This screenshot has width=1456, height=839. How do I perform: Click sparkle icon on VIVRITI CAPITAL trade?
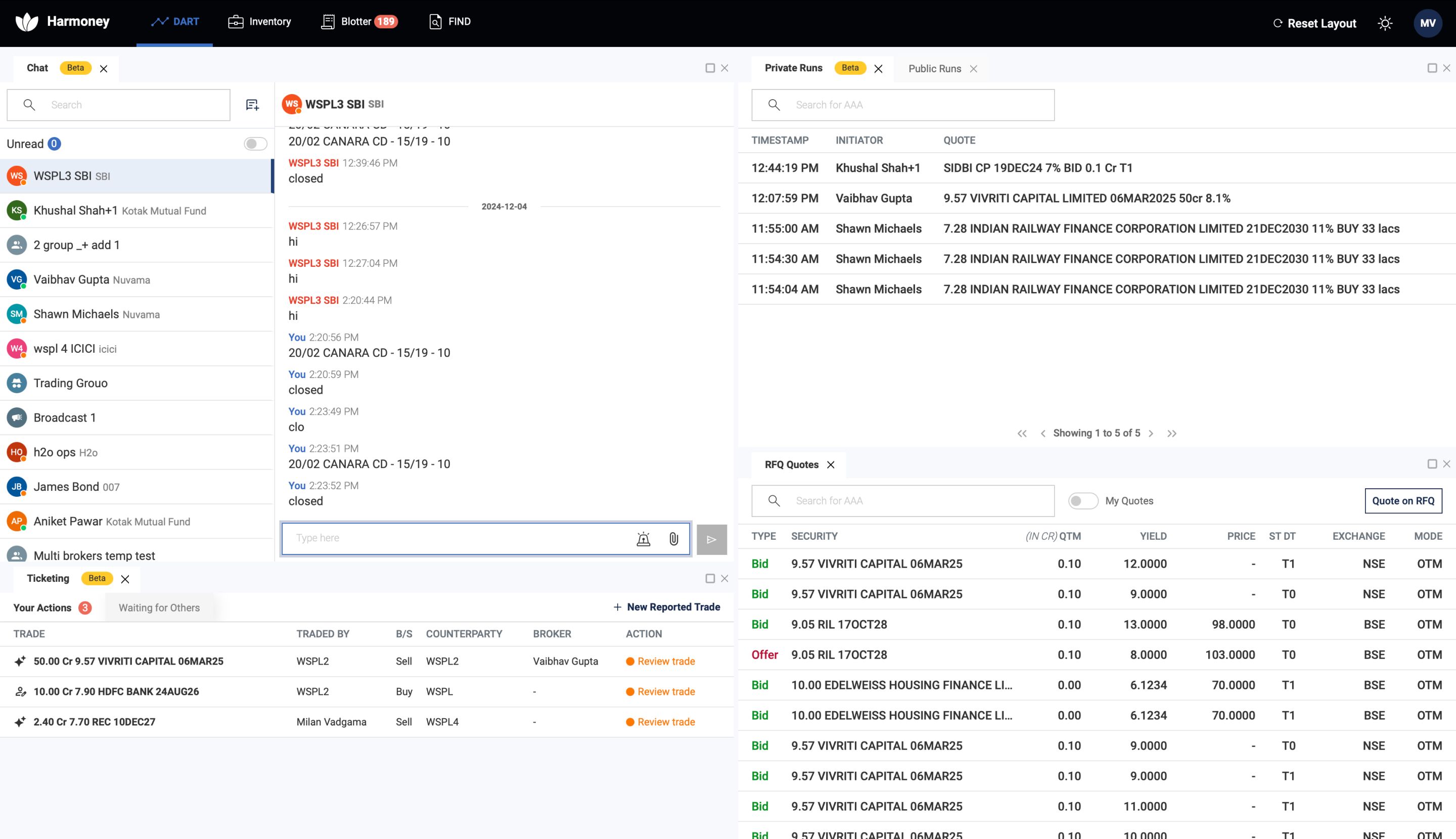(x=20, y=661)
